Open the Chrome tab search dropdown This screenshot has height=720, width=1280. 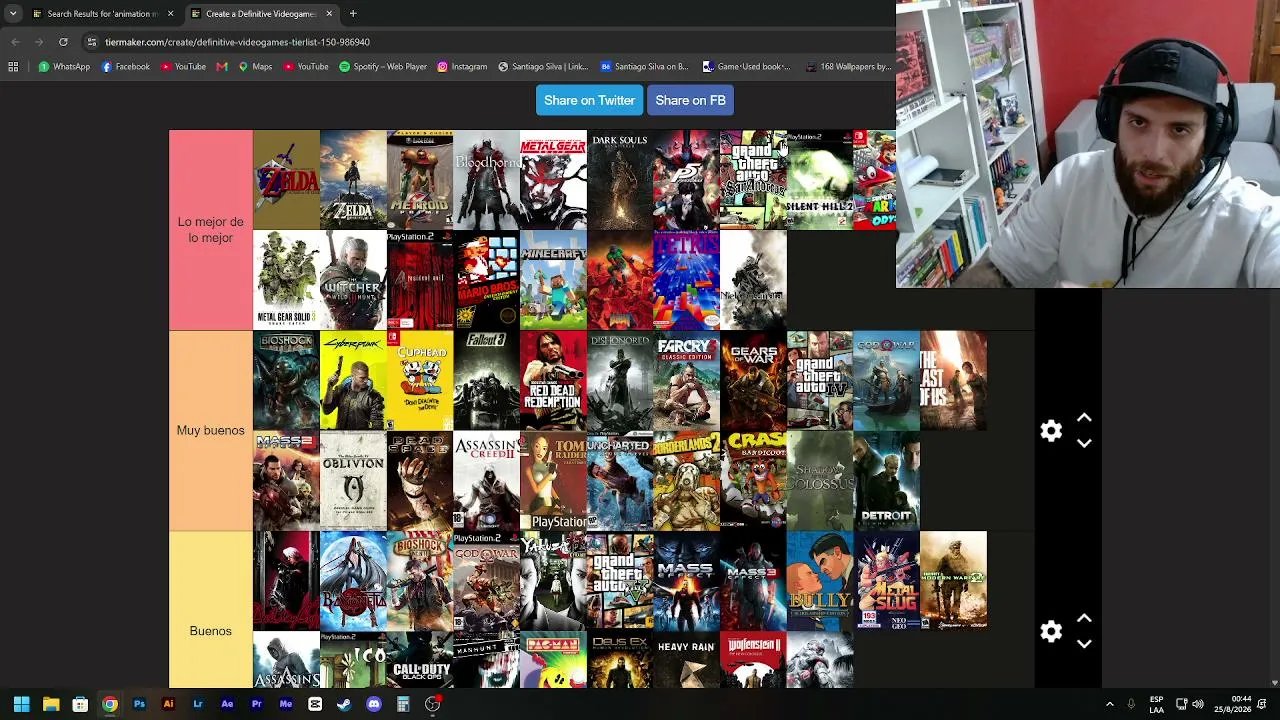coord(13,14)
